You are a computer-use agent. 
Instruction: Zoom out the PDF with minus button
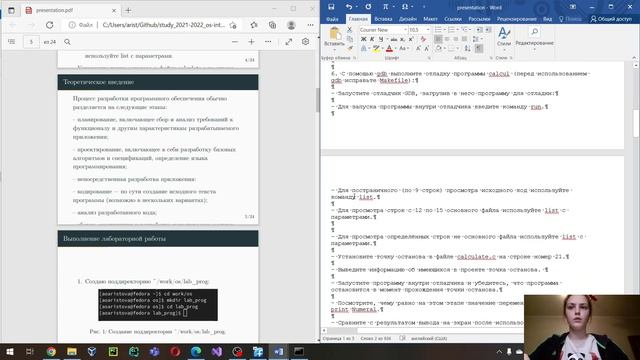coord(235,42)
